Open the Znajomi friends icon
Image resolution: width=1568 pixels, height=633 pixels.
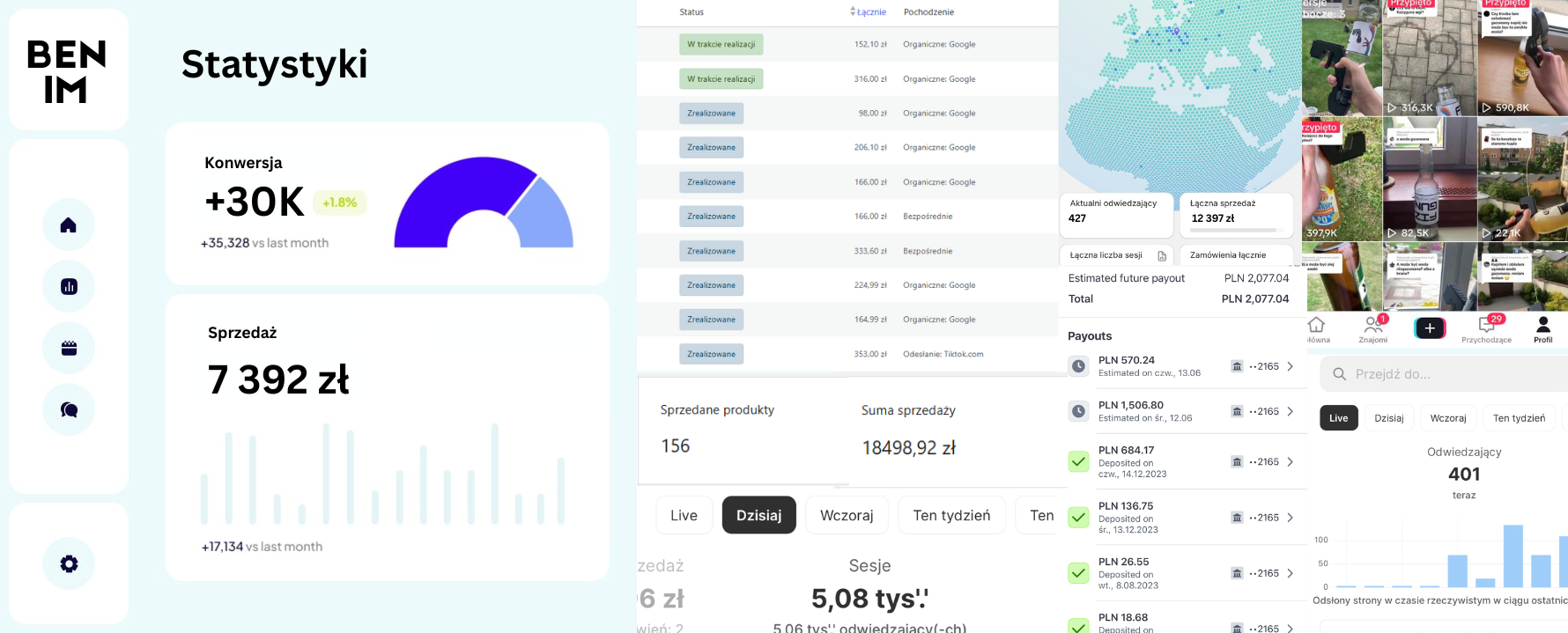pos(1372,328)
